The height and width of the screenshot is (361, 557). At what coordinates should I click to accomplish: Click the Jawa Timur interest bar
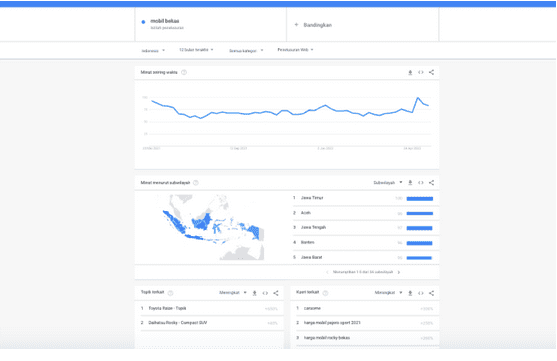click(x=420, y=199)
